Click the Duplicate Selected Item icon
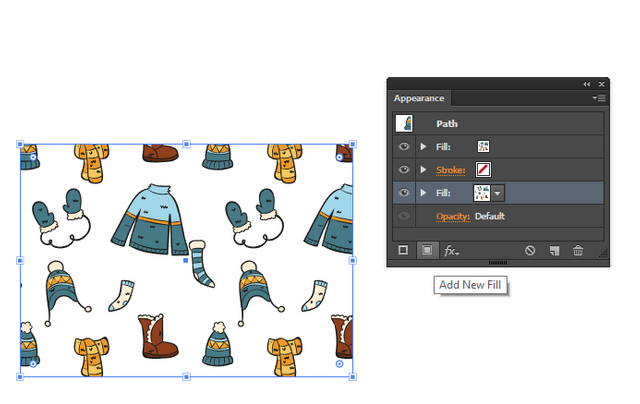The image size is (640, 404). coord(554,251)
